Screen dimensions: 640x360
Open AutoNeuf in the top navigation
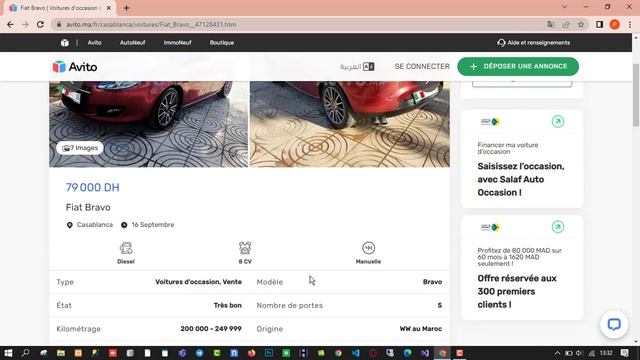[x=132, y=42]
